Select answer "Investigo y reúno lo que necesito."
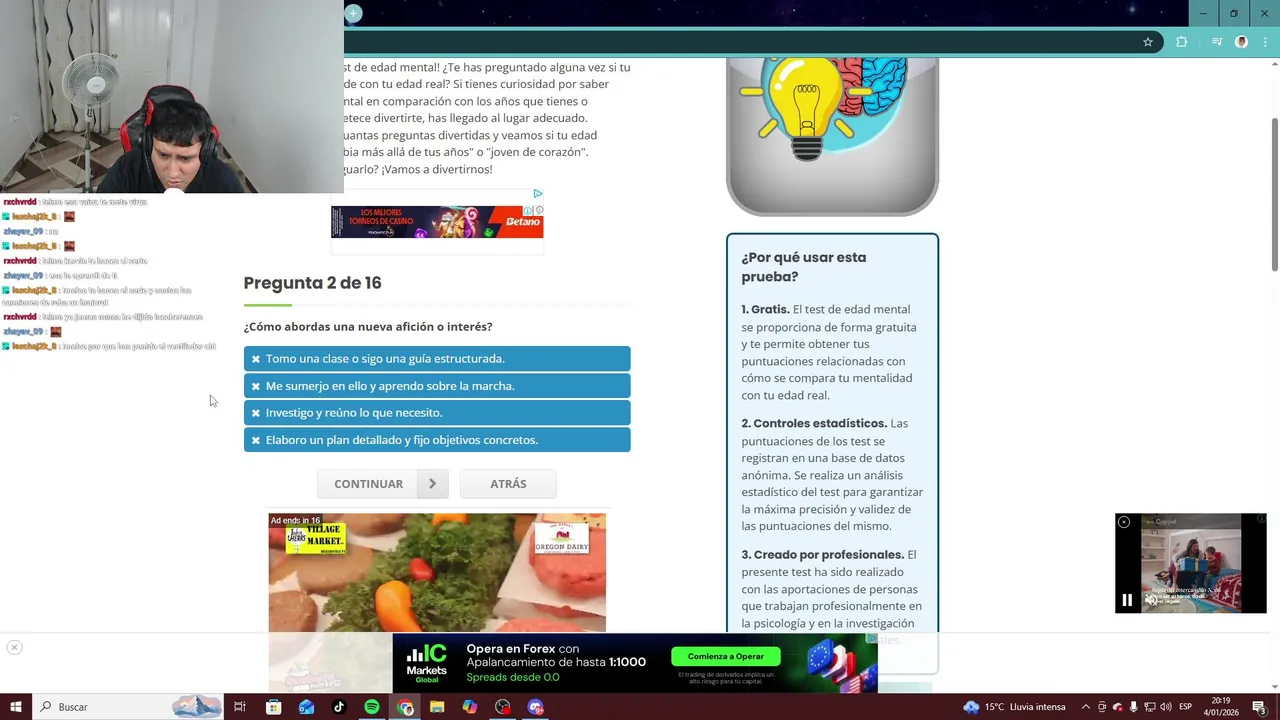This screenshot has width=1280, height=720. click(x=437, y=412)
